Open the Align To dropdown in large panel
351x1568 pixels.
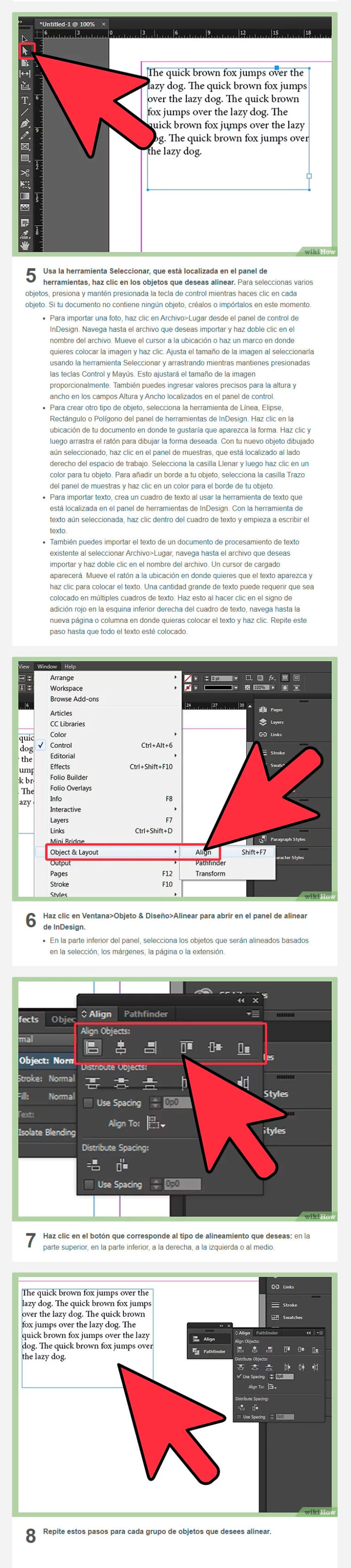coord(156,1123)
